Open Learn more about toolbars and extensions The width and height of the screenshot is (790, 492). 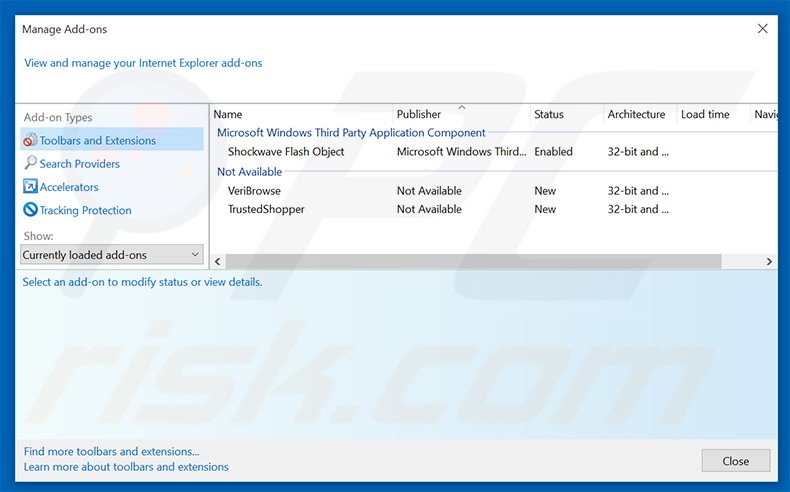point(126,467)
